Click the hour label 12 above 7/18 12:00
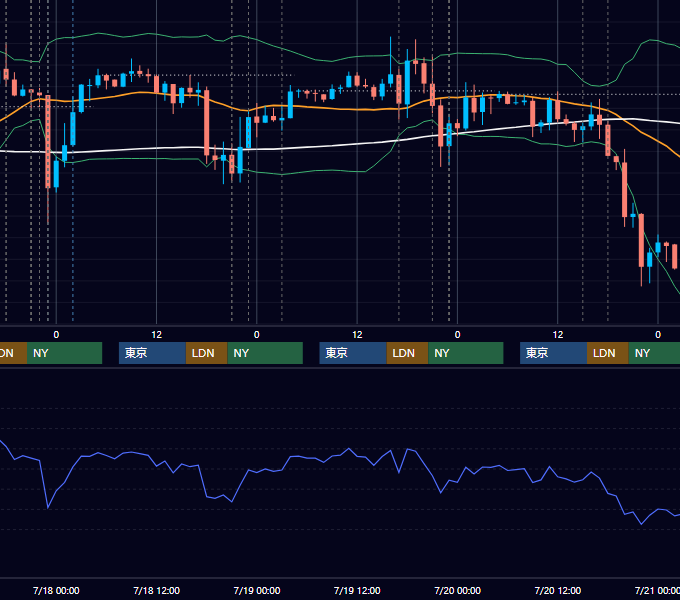Screen dimensions: 680x600 click(x=157, y=335)
